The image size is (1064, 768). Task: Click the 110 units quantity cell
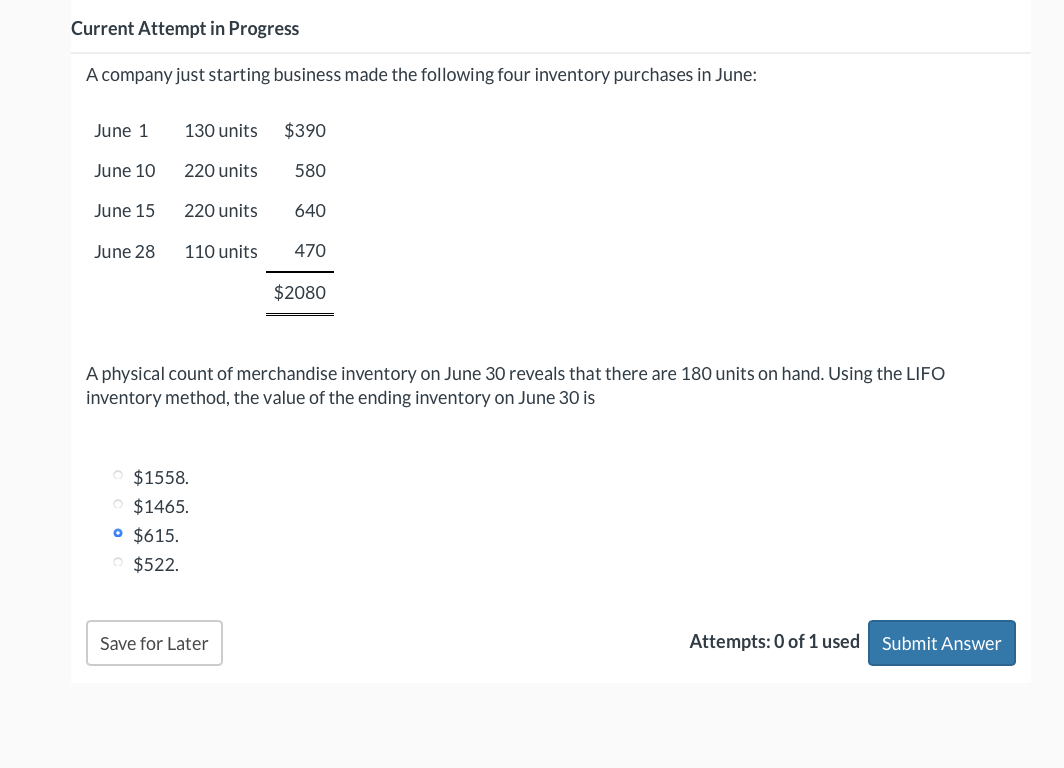[221, 251]
